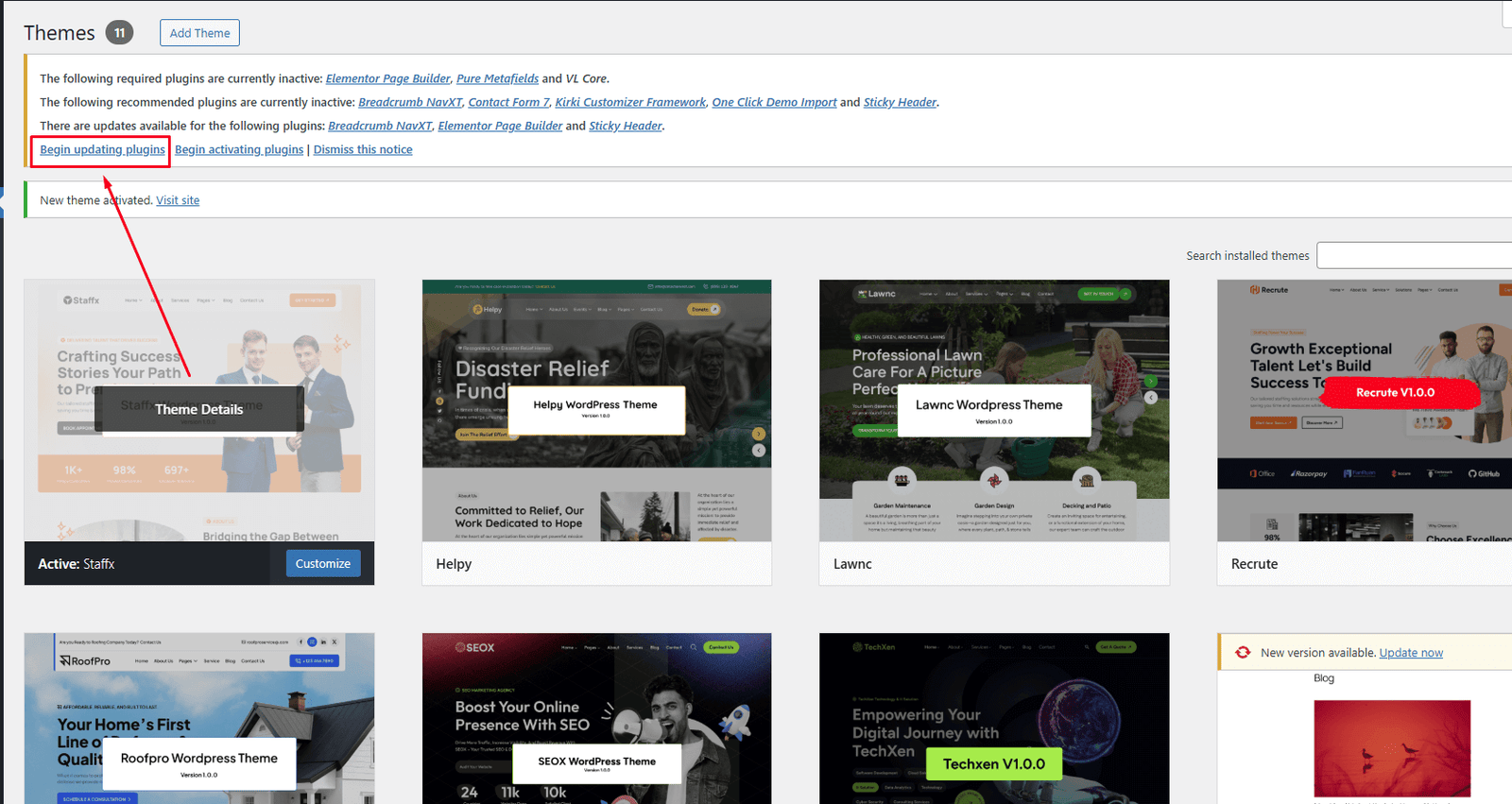Open Theme Details for Staffx

(199, 409)
